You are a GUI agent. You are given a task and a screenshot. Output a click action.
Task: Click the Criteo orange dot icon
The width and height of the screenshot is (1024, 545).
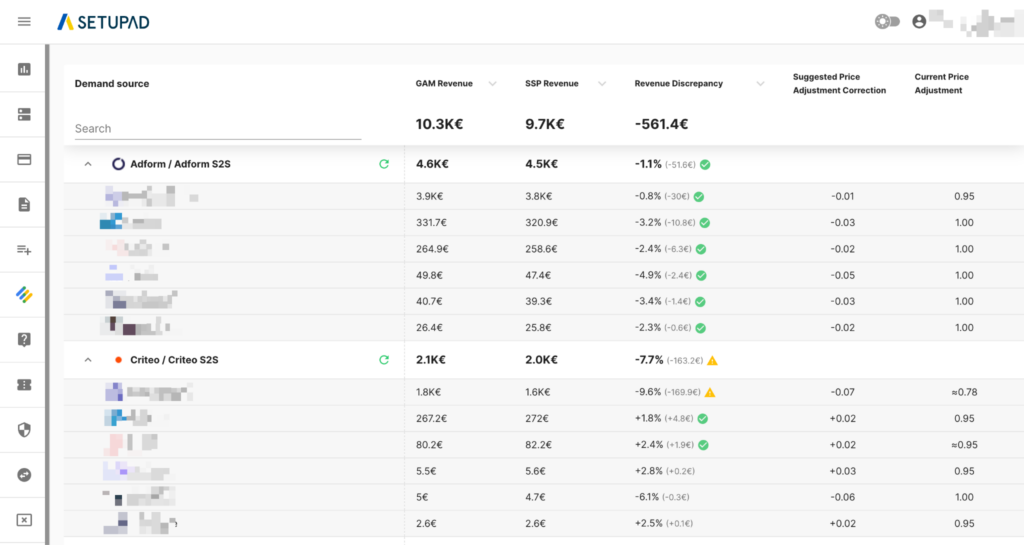click(x=118, y=360)
